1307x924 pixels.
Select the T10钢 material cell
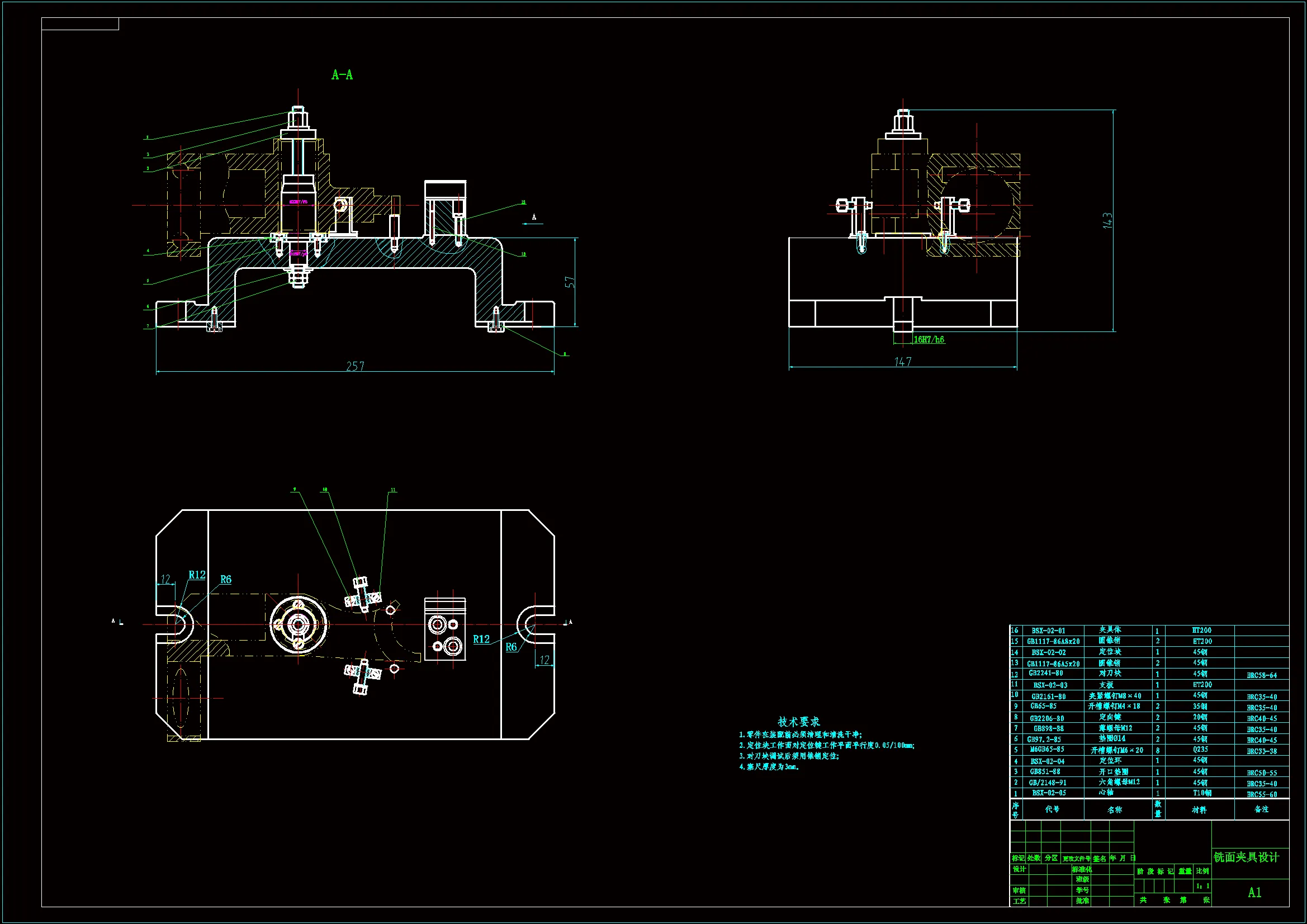coord(1202,793)
